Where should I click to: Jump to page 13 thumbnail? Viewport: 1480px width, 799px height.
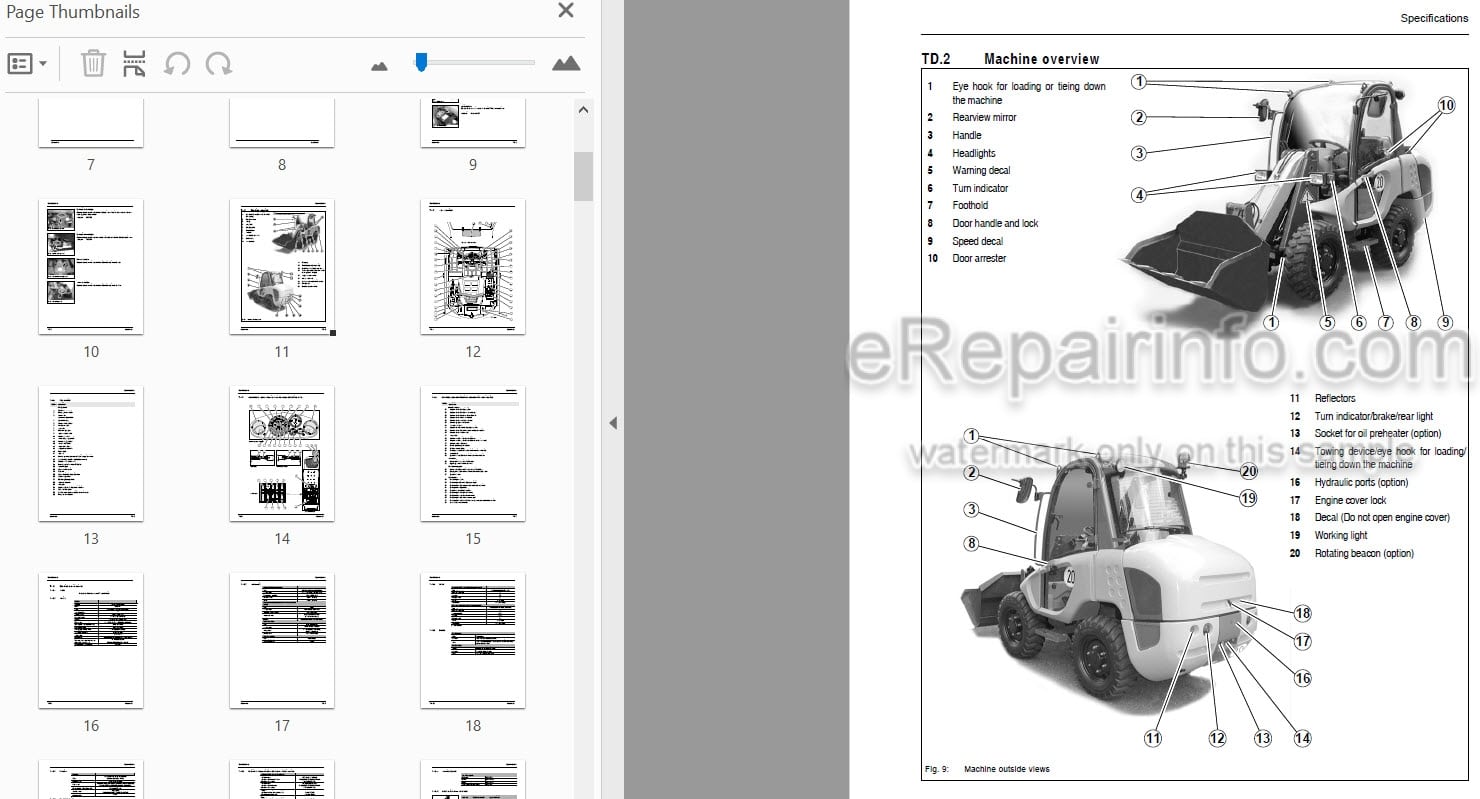pyautogui.click(x=91, y=453)
